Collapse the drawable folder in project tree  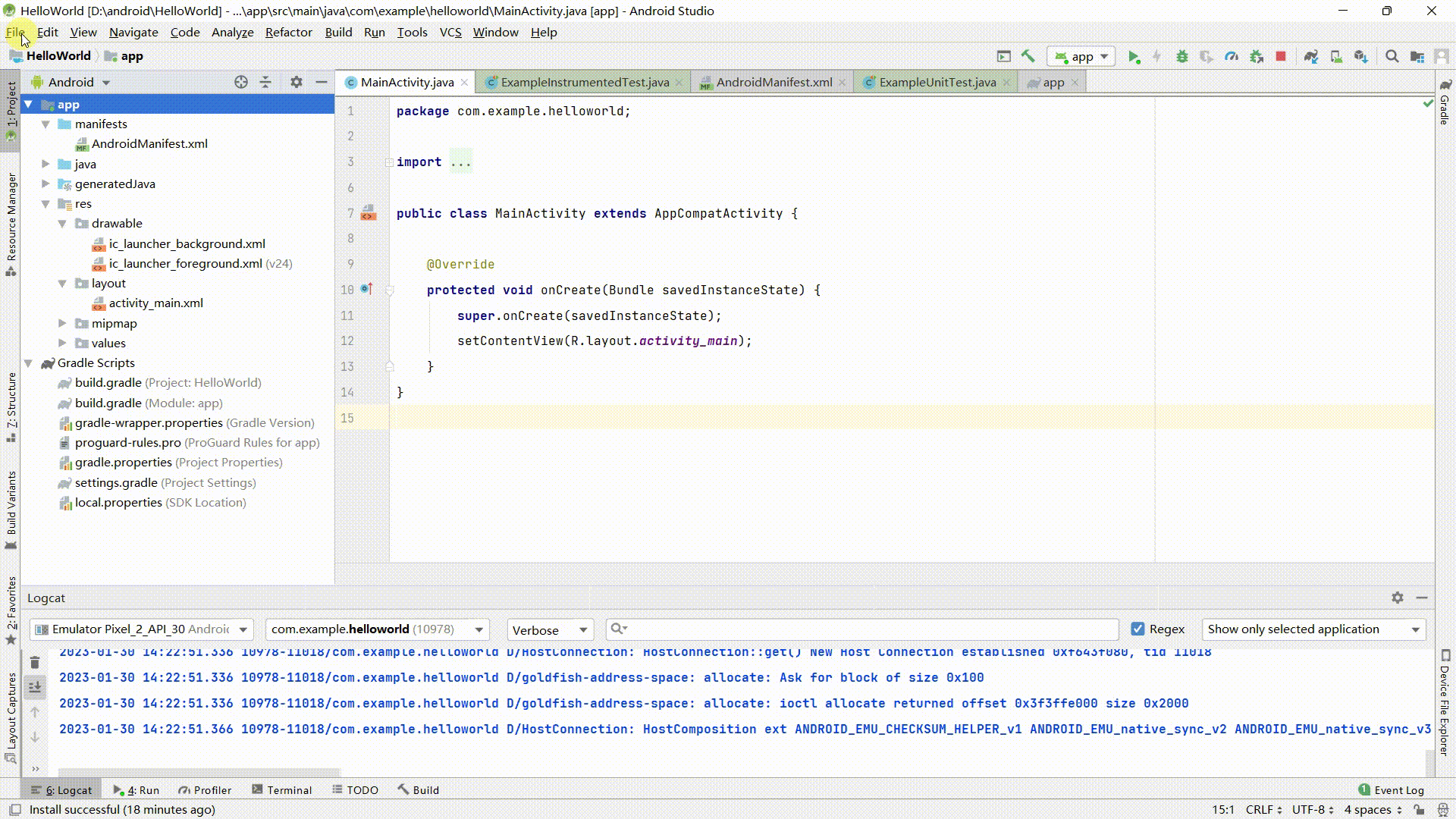point(63,223)
